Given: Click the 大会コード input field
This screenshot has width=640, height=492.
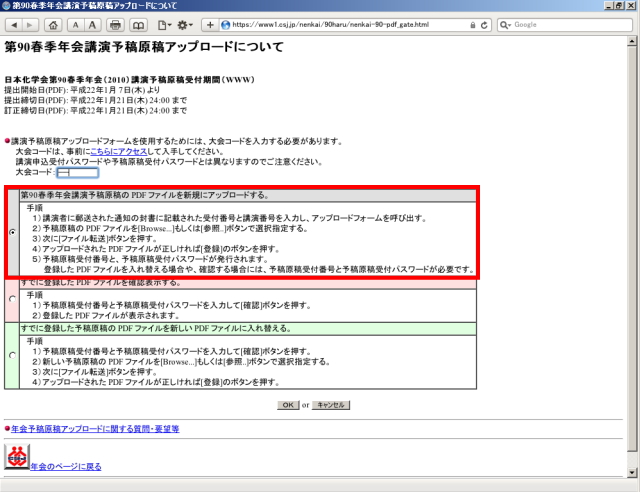Looking at the screenshot, I should (x=78, y=172).
